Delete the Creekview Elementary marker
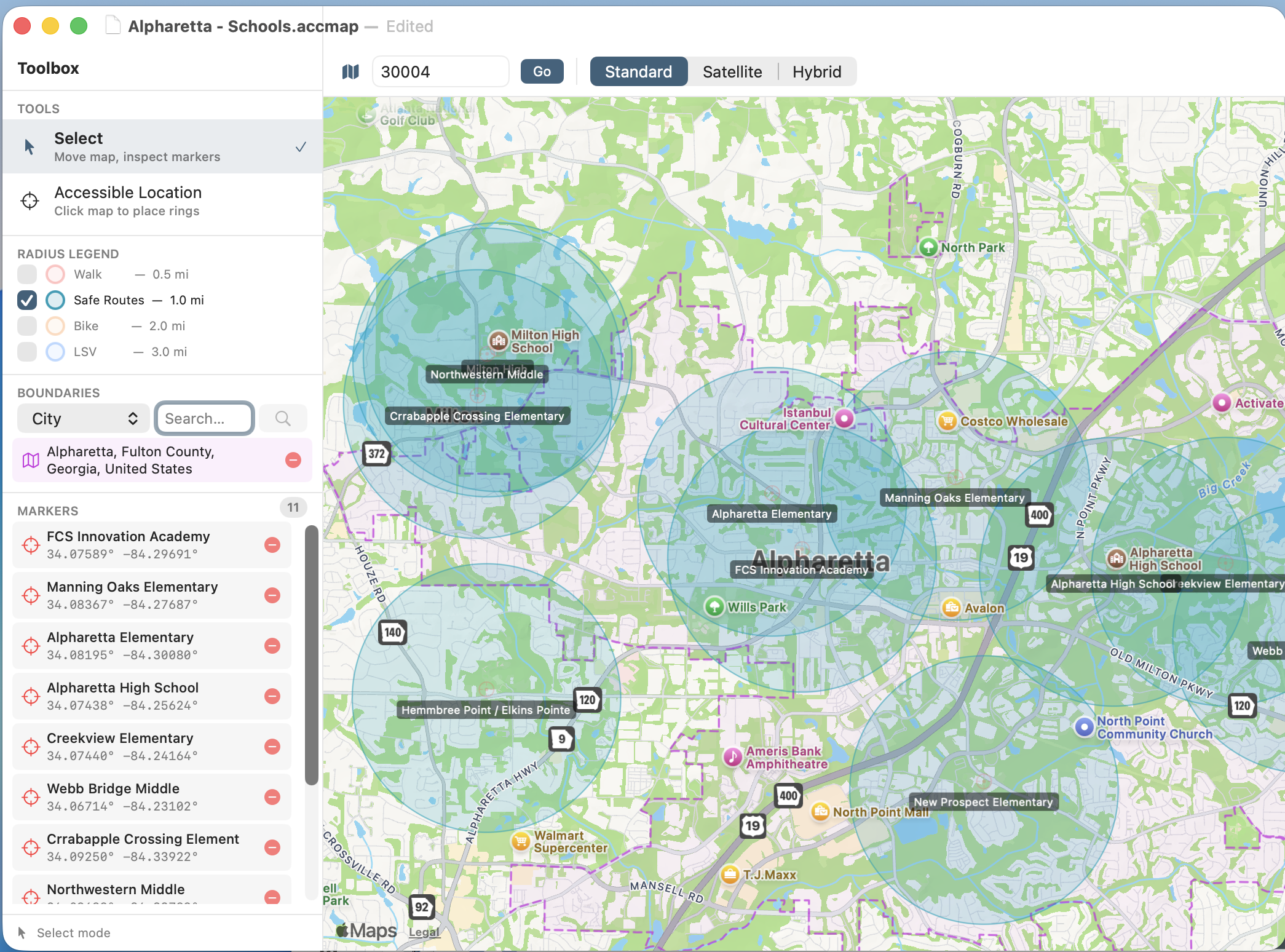This screenshot has width=1285, height=952. pyautogui.click(x=272, y=747)
